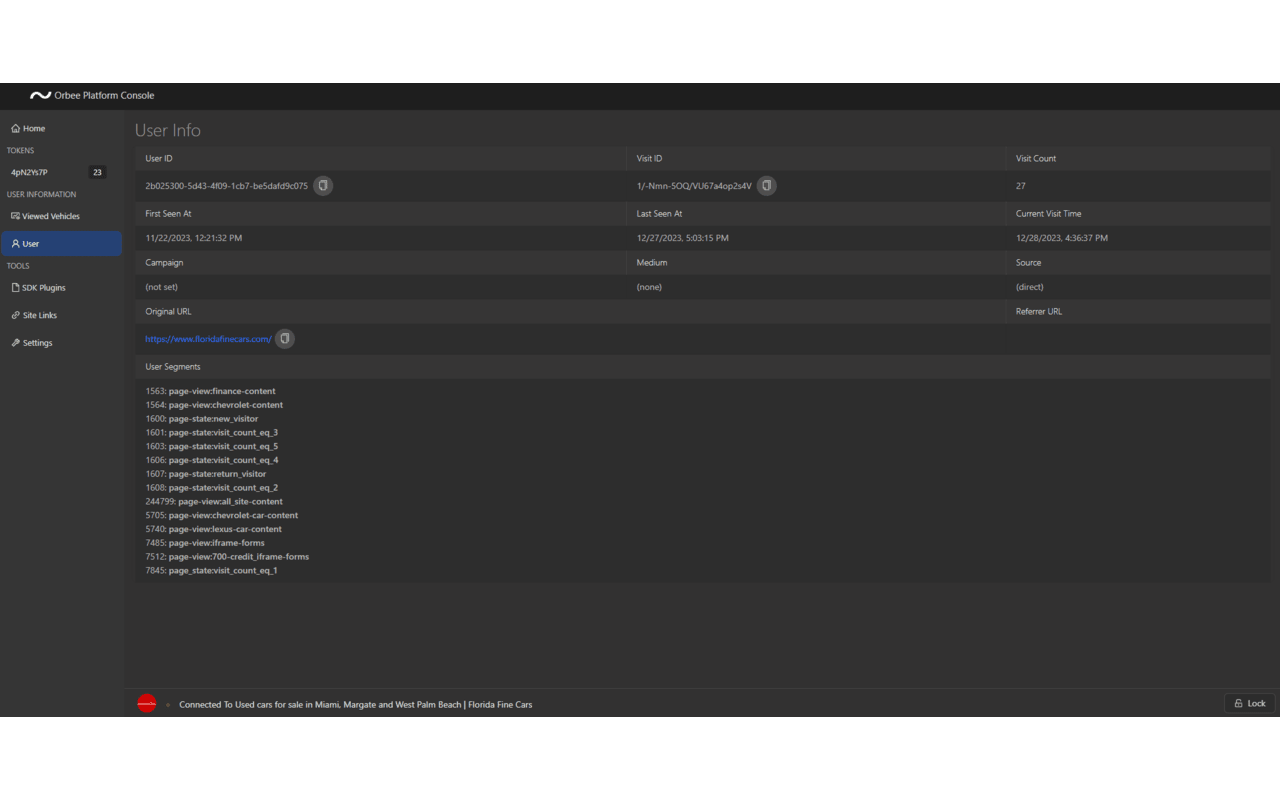Screen dimensions: 1280x800
Task: Copy the User ID with its copy icon
Action: point(322,185)
